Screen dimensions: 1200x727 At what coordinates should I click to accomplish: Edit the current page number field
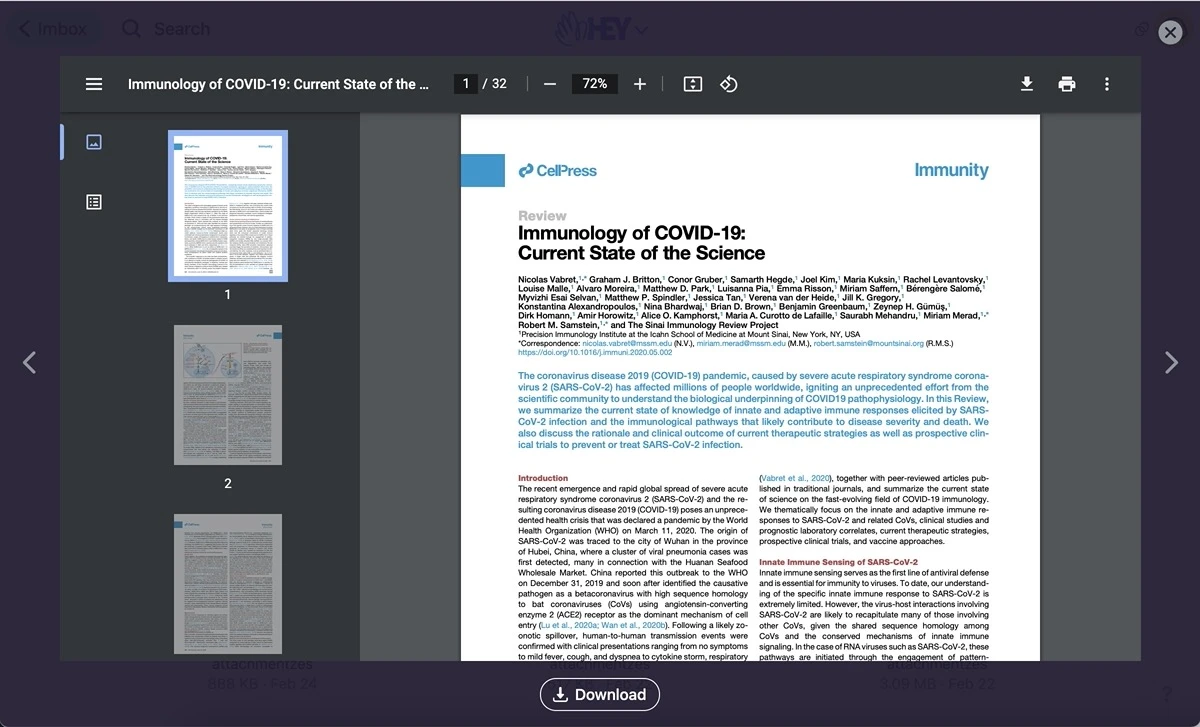tap(465, 84)
